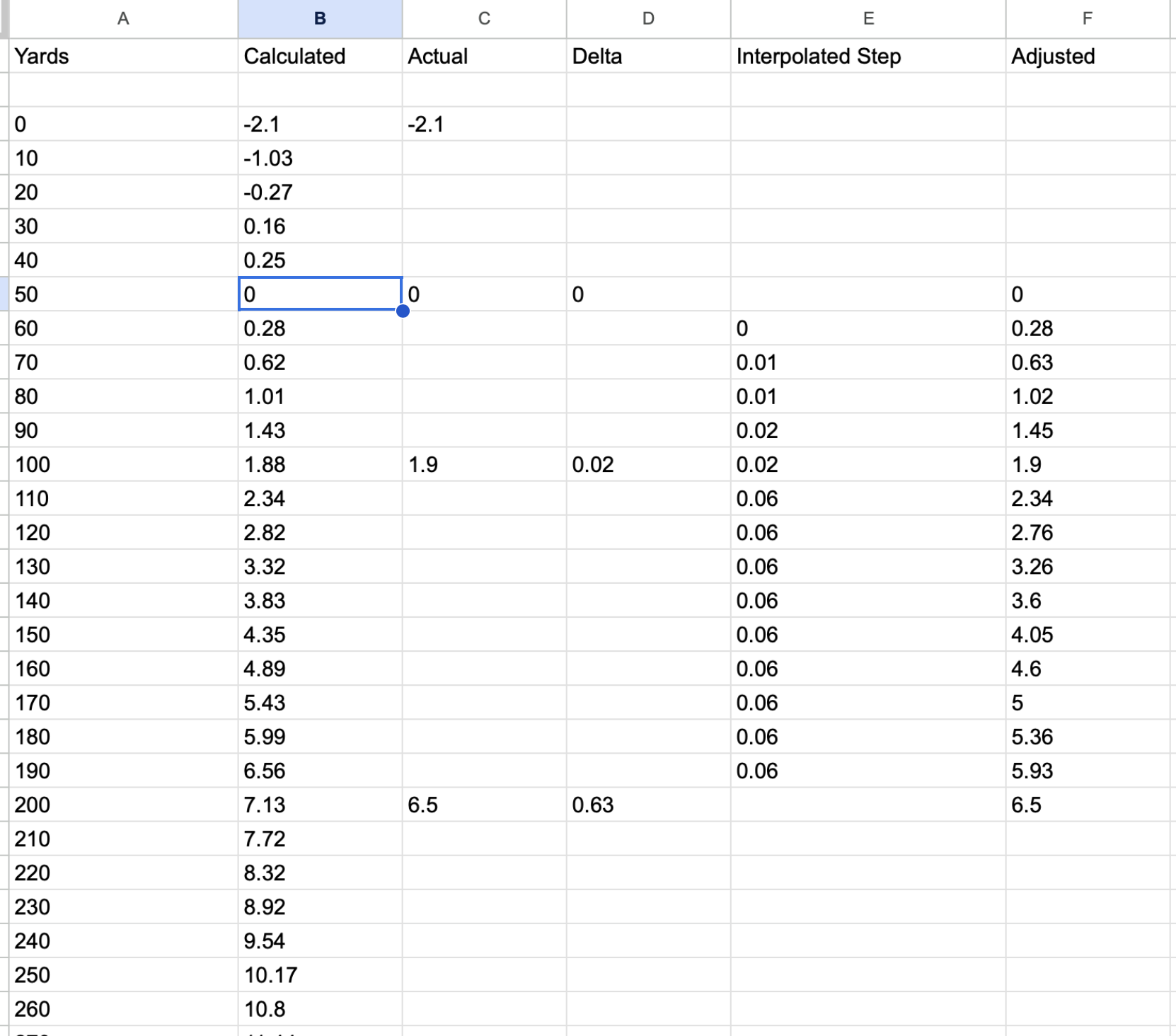Click the Adjusted header cell
The height and width of the screenshot is (1036, 1176).
(1088, 57)
